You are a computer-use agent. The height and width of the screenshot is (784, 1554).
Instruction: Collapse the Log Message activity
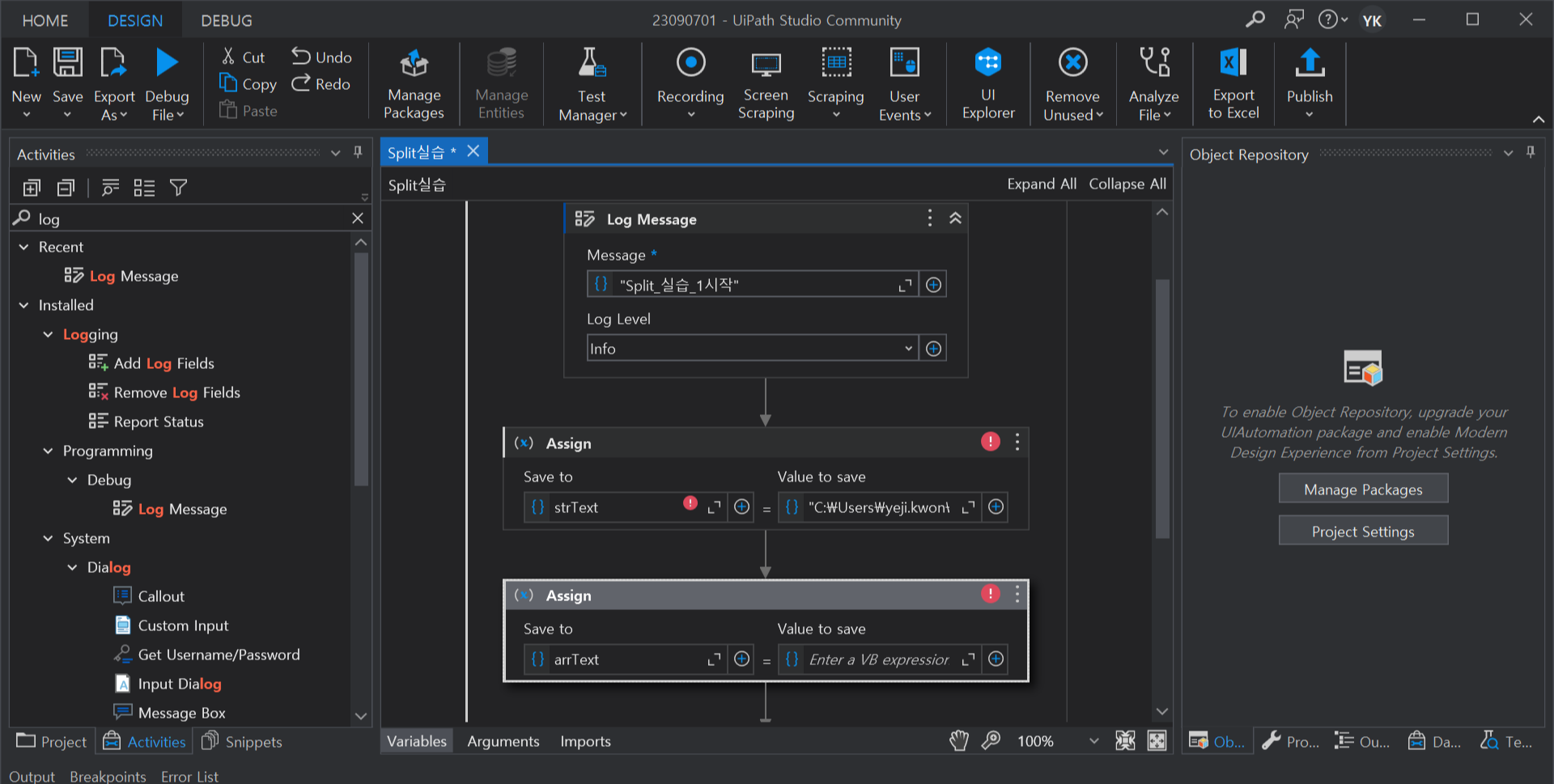955,218
